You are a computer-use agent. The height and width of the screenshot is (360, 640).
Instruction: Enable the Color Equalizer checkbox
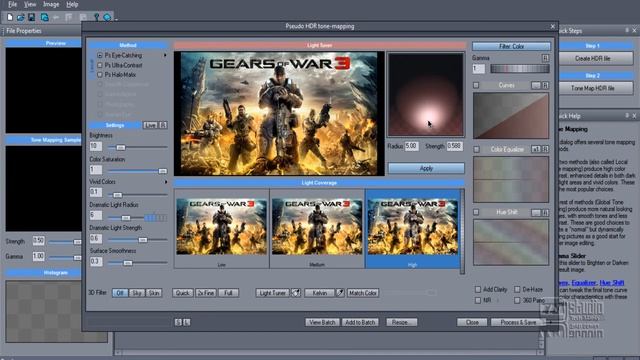coord(476,149)
